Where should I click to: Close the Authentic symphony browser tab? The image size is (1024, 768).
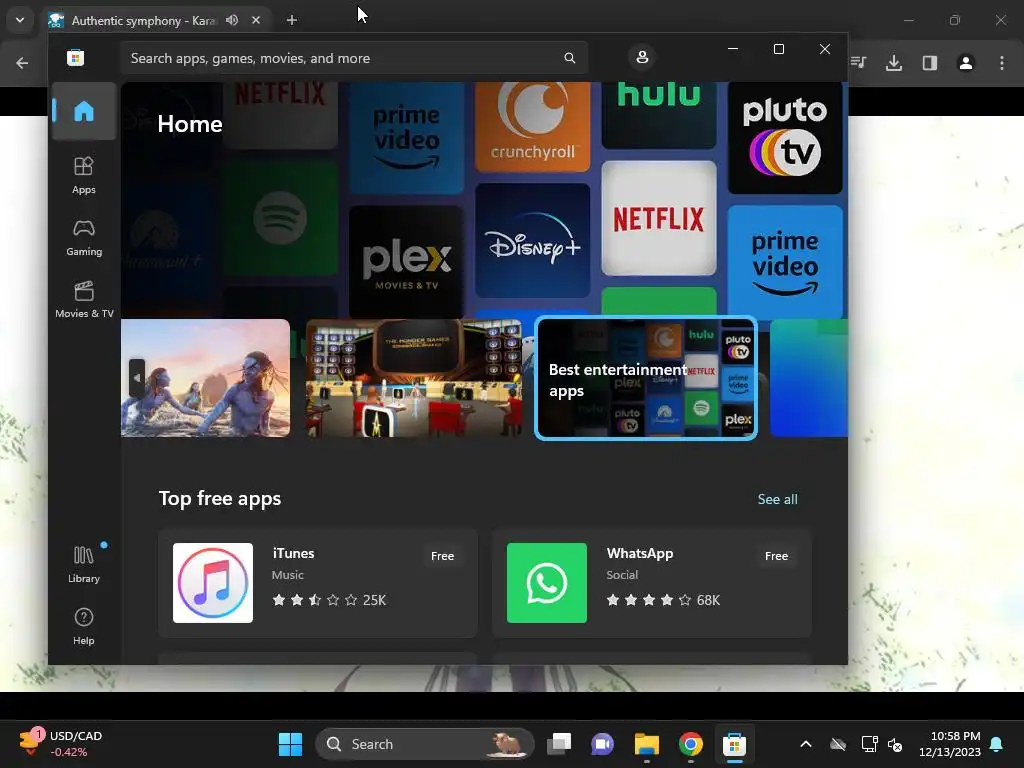[256, 20]
